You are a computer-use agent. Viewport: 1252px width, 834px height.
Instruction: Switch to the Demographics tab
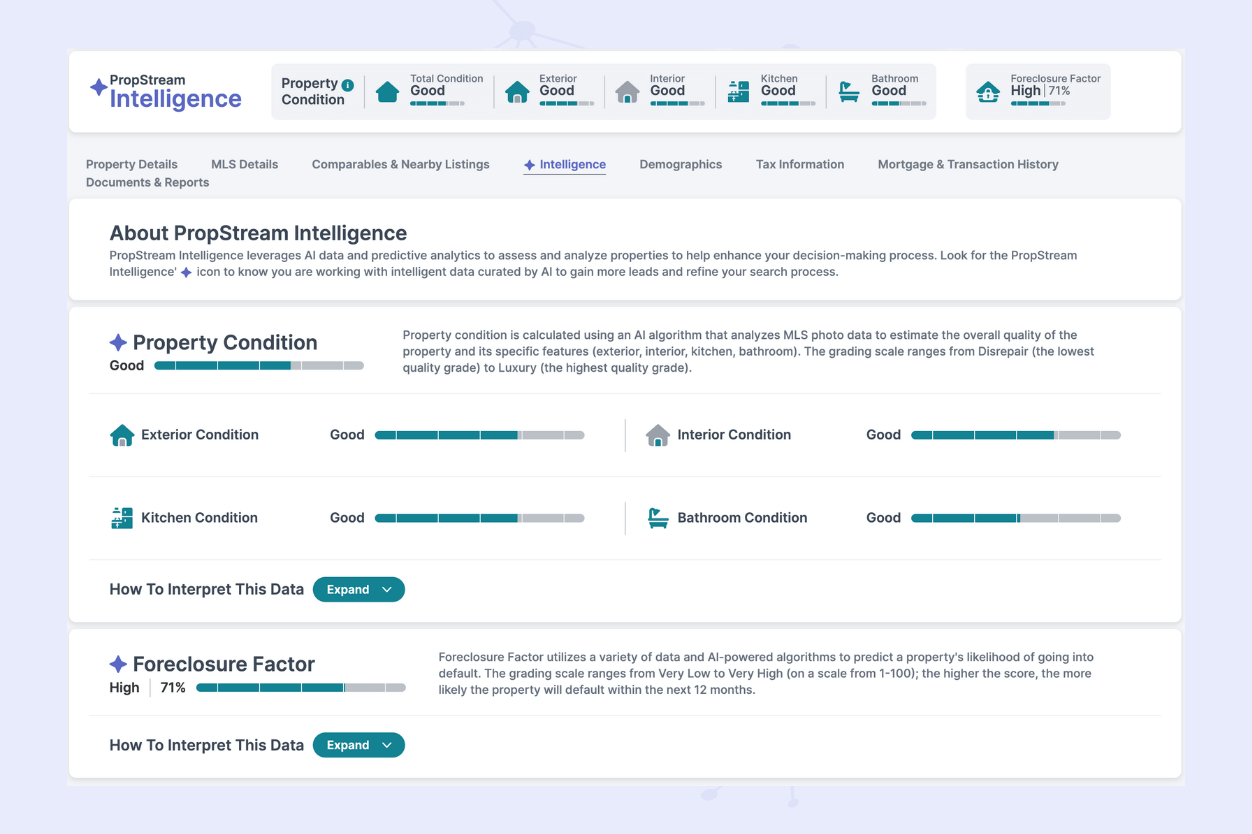(x=681, y=164)
